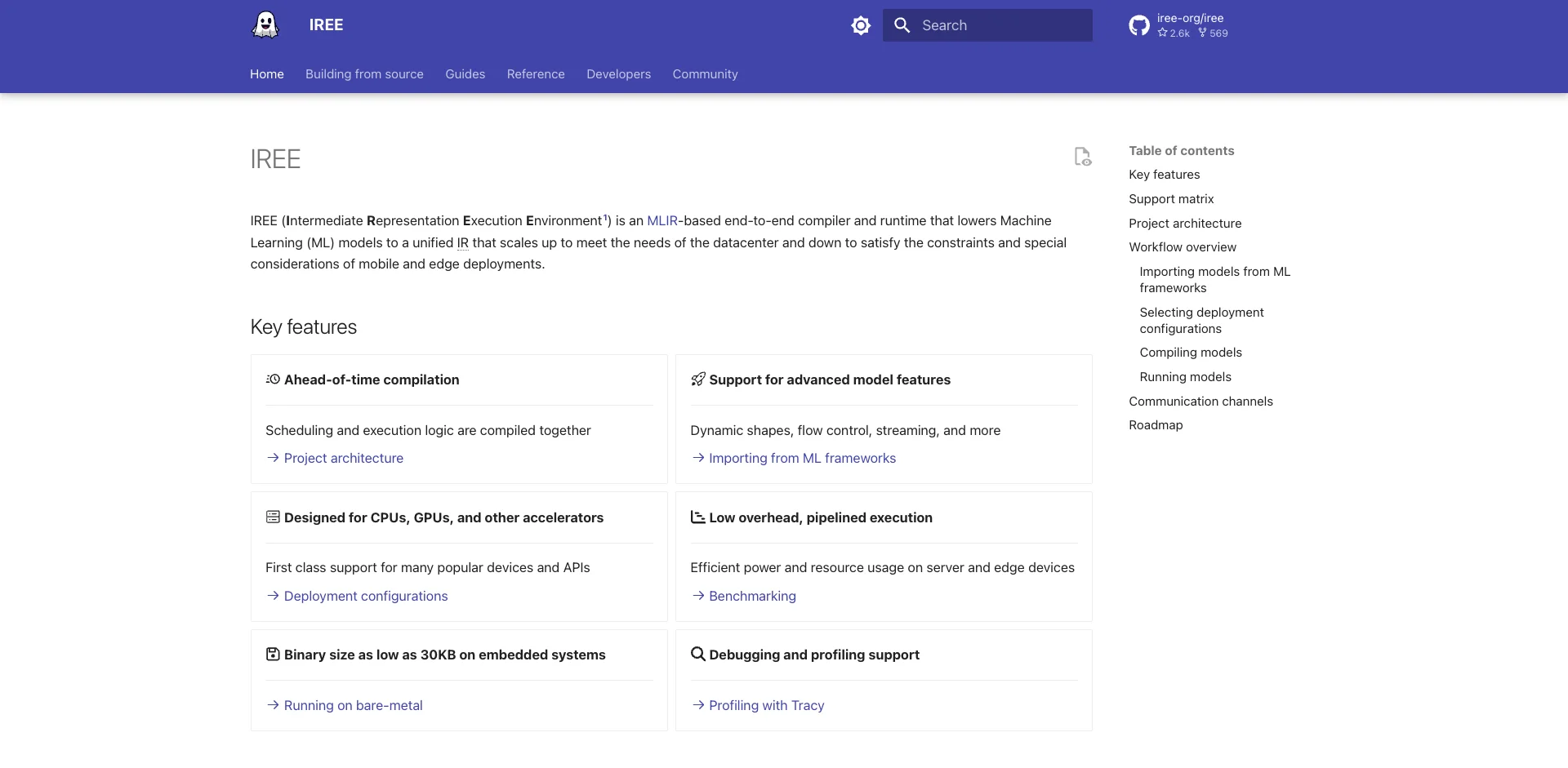The image size is (1568, 768).
Task: Click the floppy disk icon beside Binary size
Action: pyautogui.click(x=273, y=655)
